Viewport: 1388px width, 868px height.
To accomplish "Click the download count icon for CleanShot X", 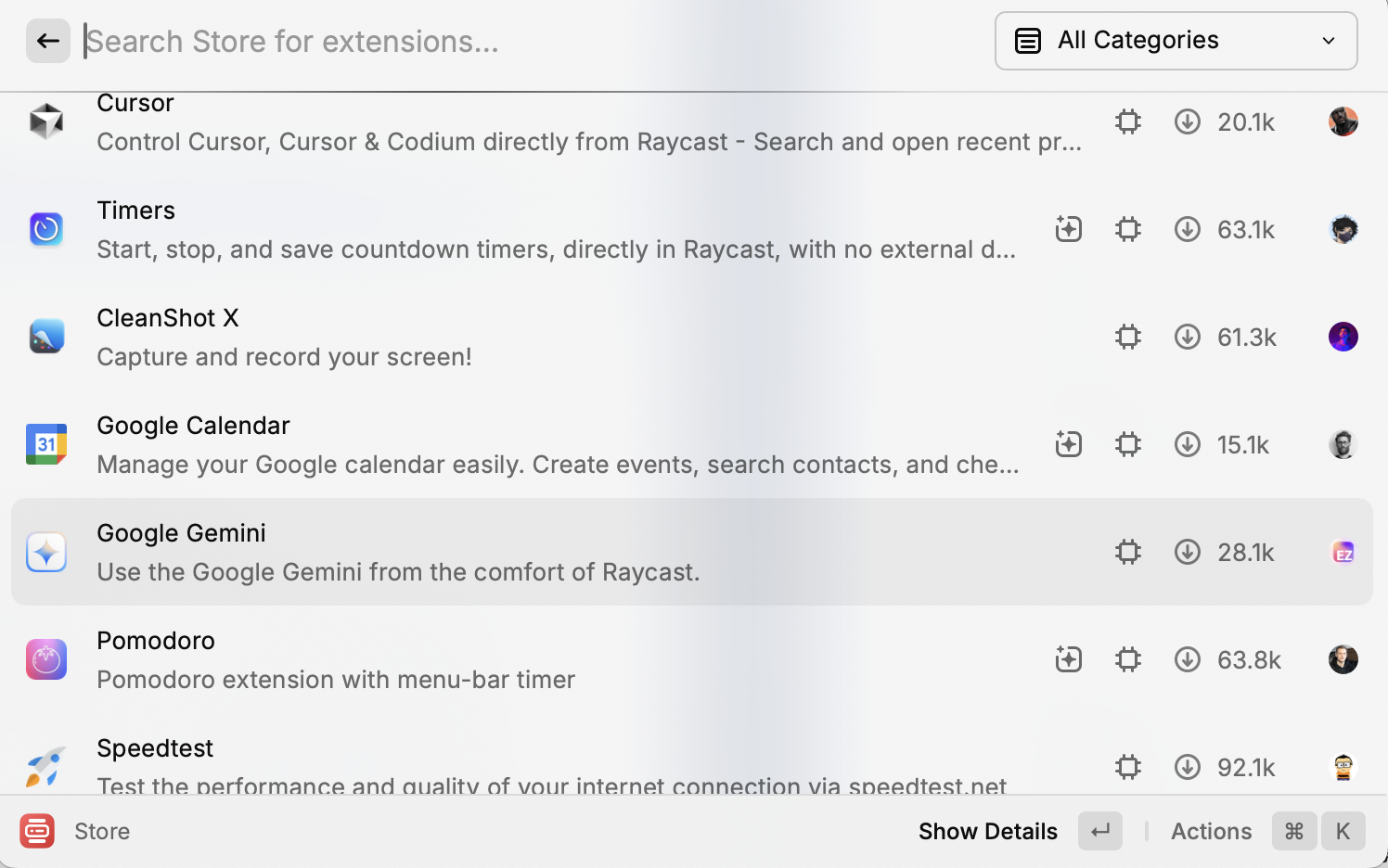I will click(1188, 337).
